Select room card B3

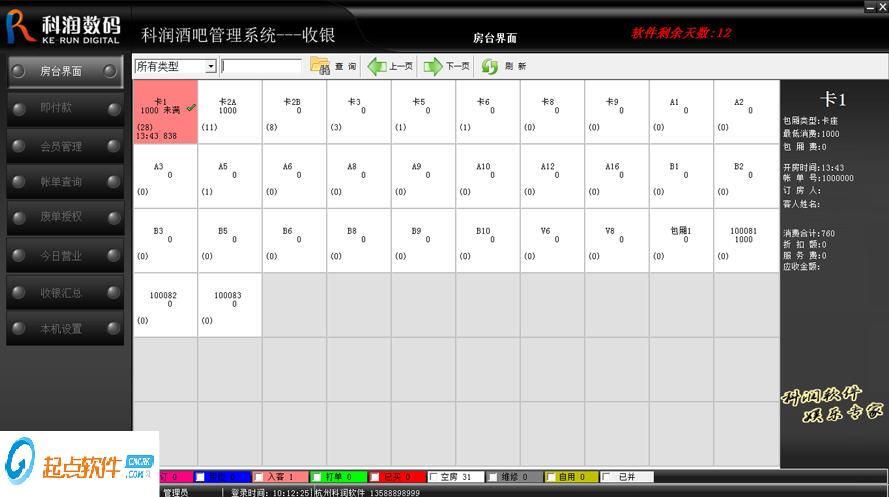[x=166, y=241]
